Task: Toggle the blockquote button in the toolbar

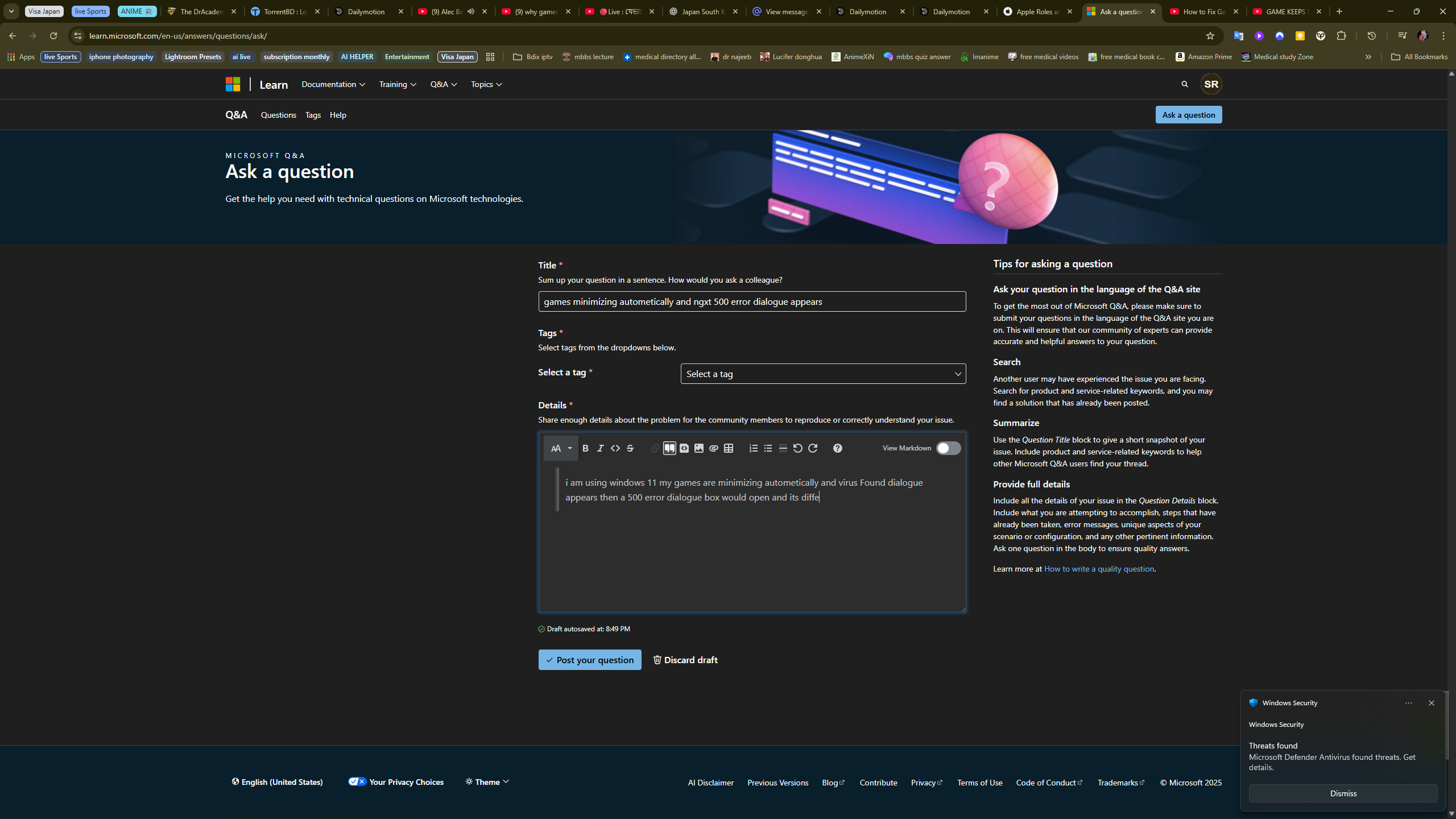Action: click(x=669, y=448)
